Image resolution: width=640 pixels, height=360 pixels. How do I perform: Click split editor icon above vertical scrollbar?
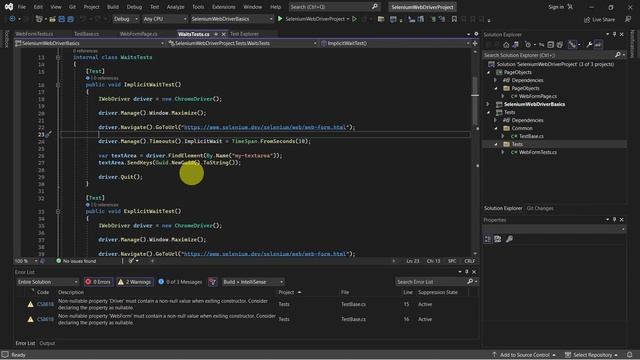475,43
